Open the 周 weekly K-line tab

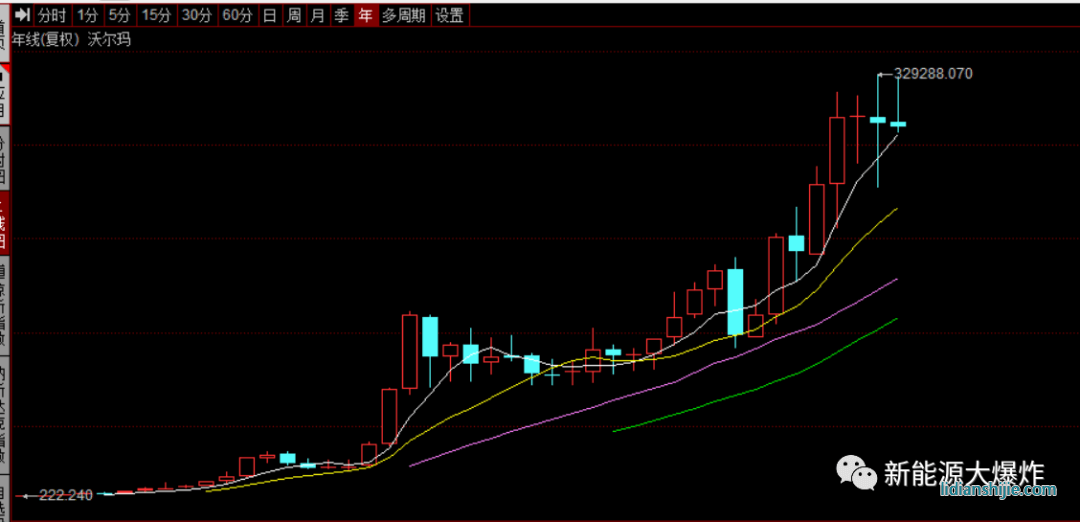(x=293, y=15)
